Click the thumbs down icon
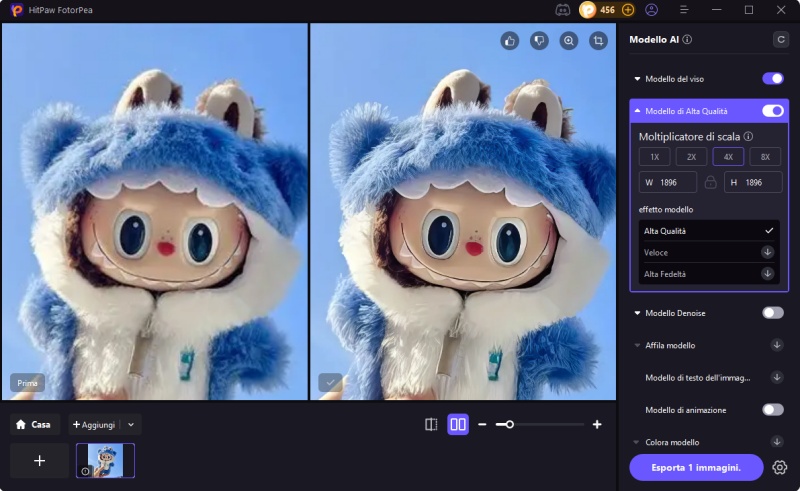Viewport: 800px width, 491px height. [x=539, y=41]
